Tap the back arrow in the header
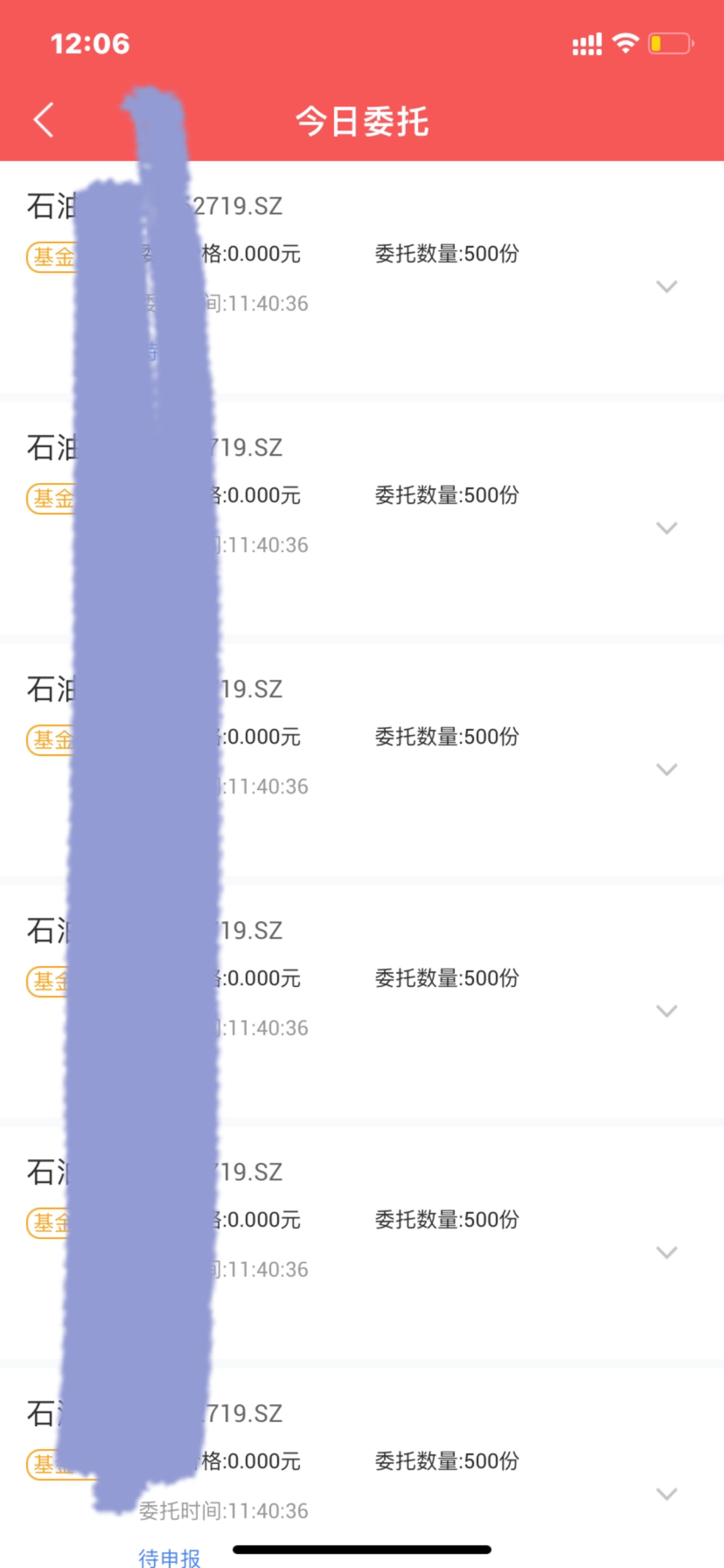The height and width of the screenshot is (1568, 724). point(44,120)
